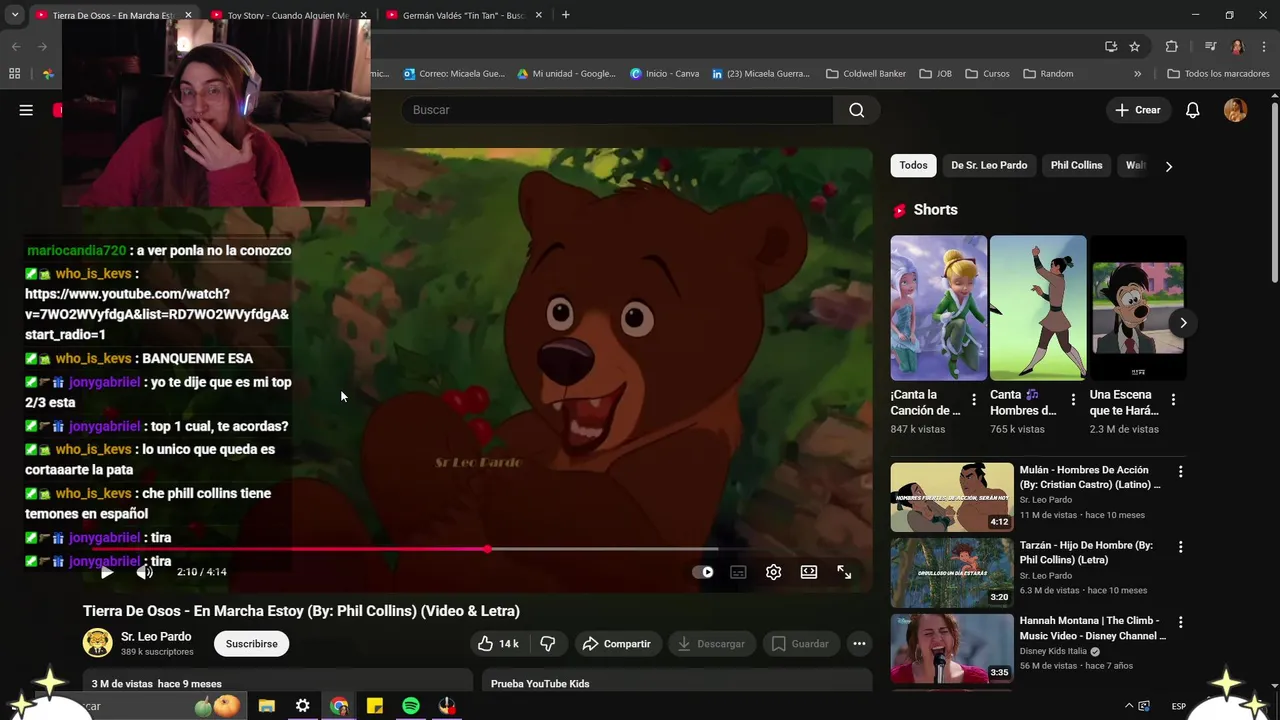
Task: Open the Canta Hombres d... short
Action: 1038,308
